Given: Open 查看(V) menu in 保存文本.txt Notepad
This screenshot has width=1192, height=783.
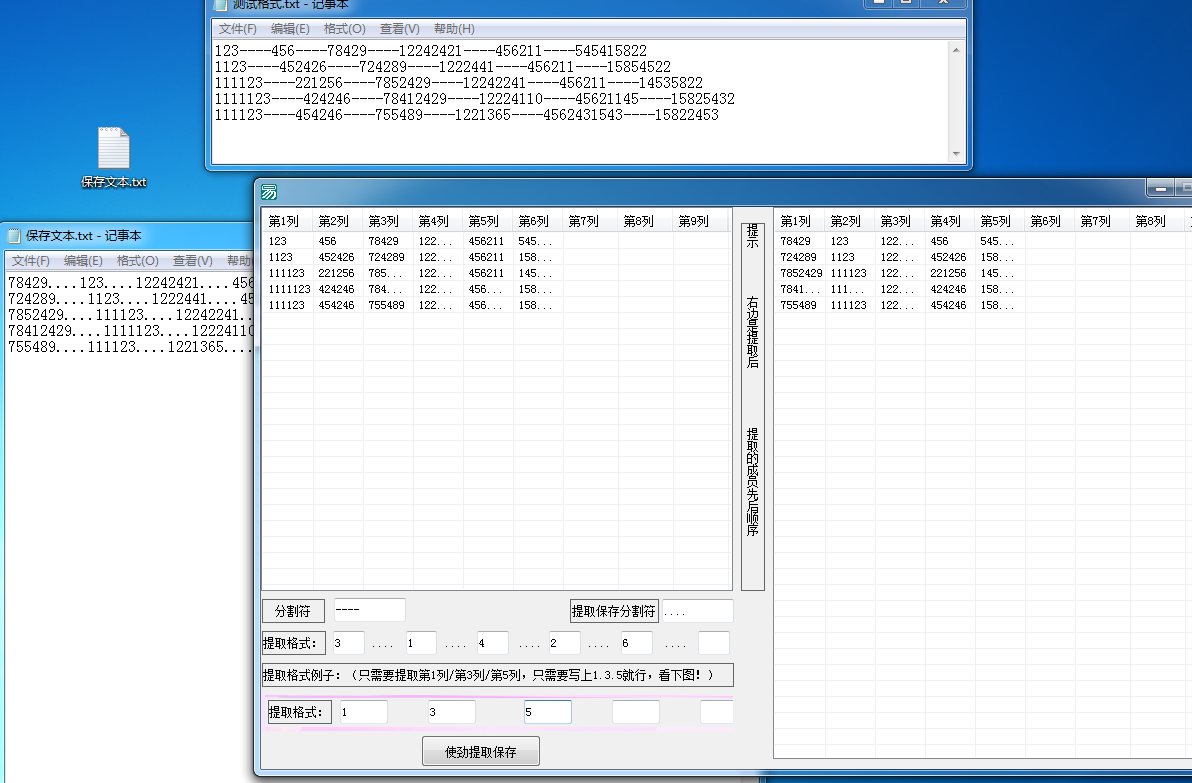Looking at the screenshot, I should 192,261.
